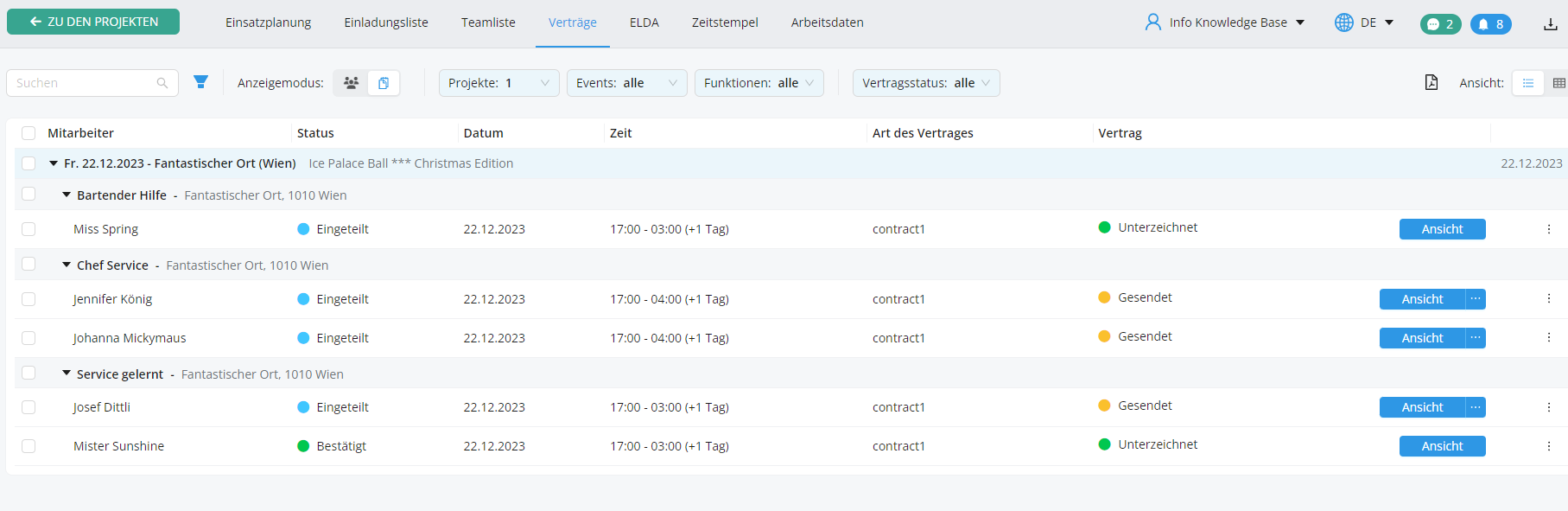Go to the Einsatzplanung tab
This screenshot has height=511, width=1568.
coord(268,22)
